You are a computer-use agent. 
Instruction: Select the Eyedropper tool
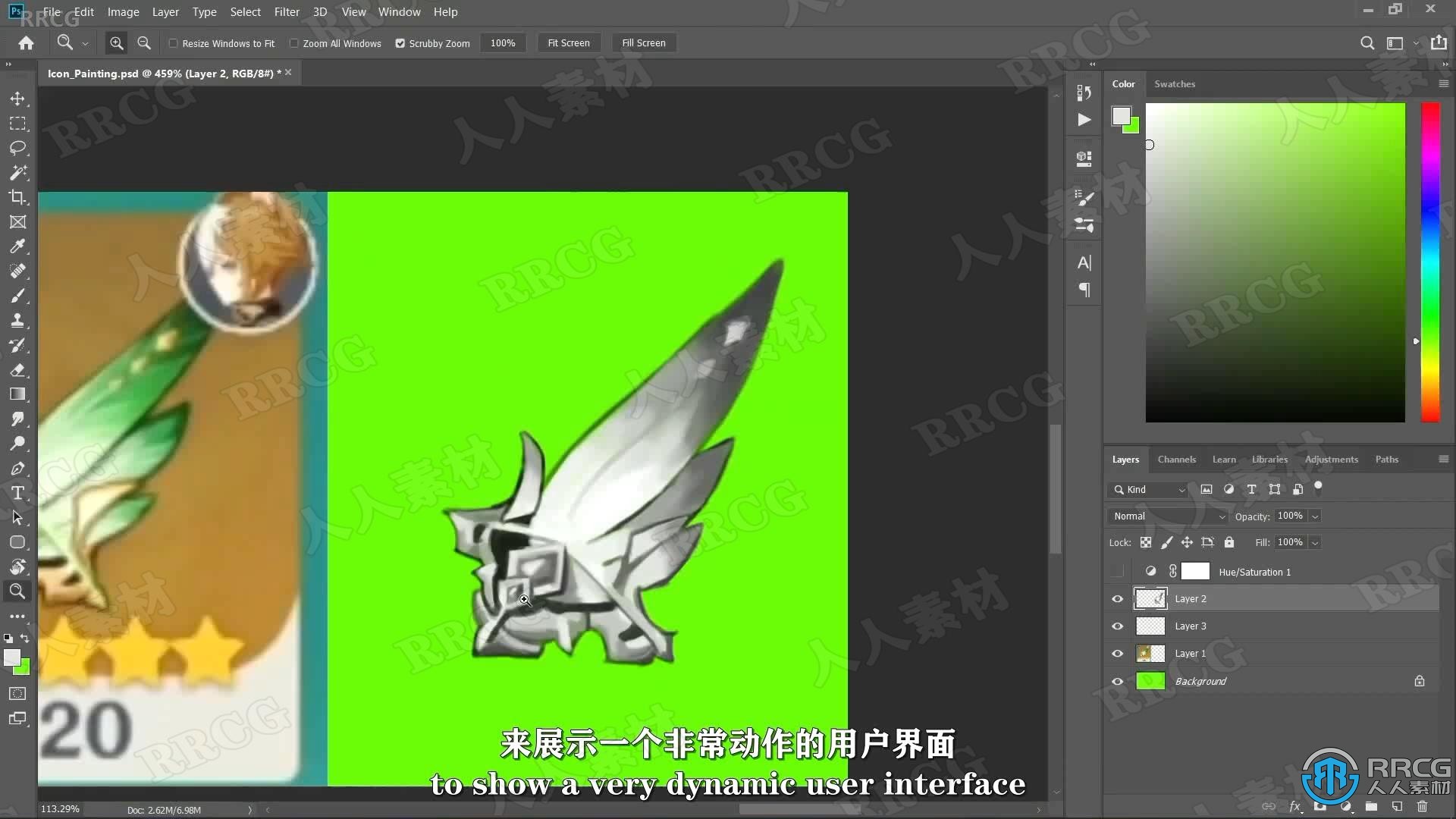tap(17, 246)
